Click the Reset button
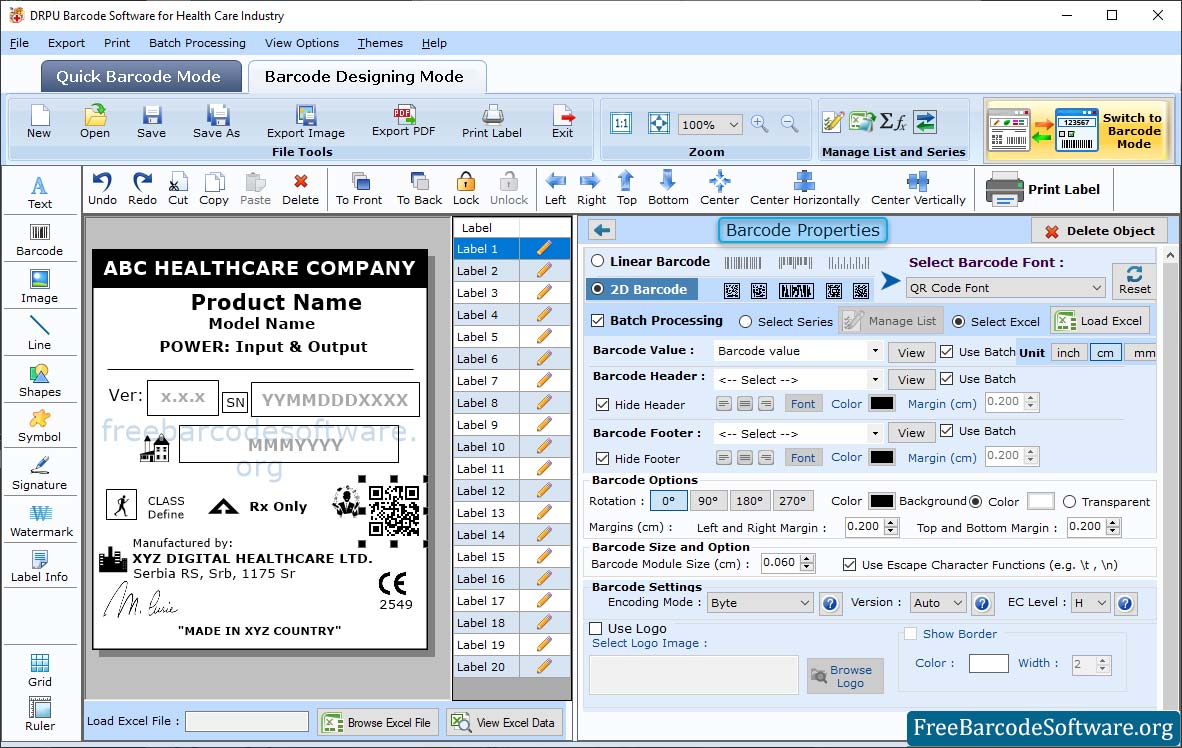The image size is (1182, 748). pos(1134,280)
